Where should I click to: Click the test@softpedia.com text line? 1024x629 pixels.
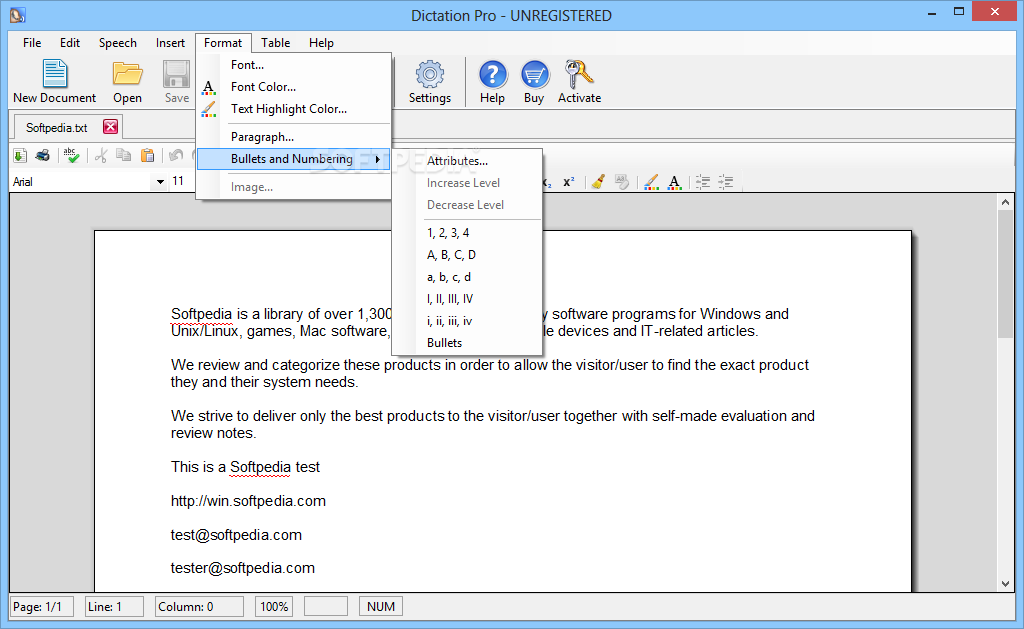coord(236,535)
